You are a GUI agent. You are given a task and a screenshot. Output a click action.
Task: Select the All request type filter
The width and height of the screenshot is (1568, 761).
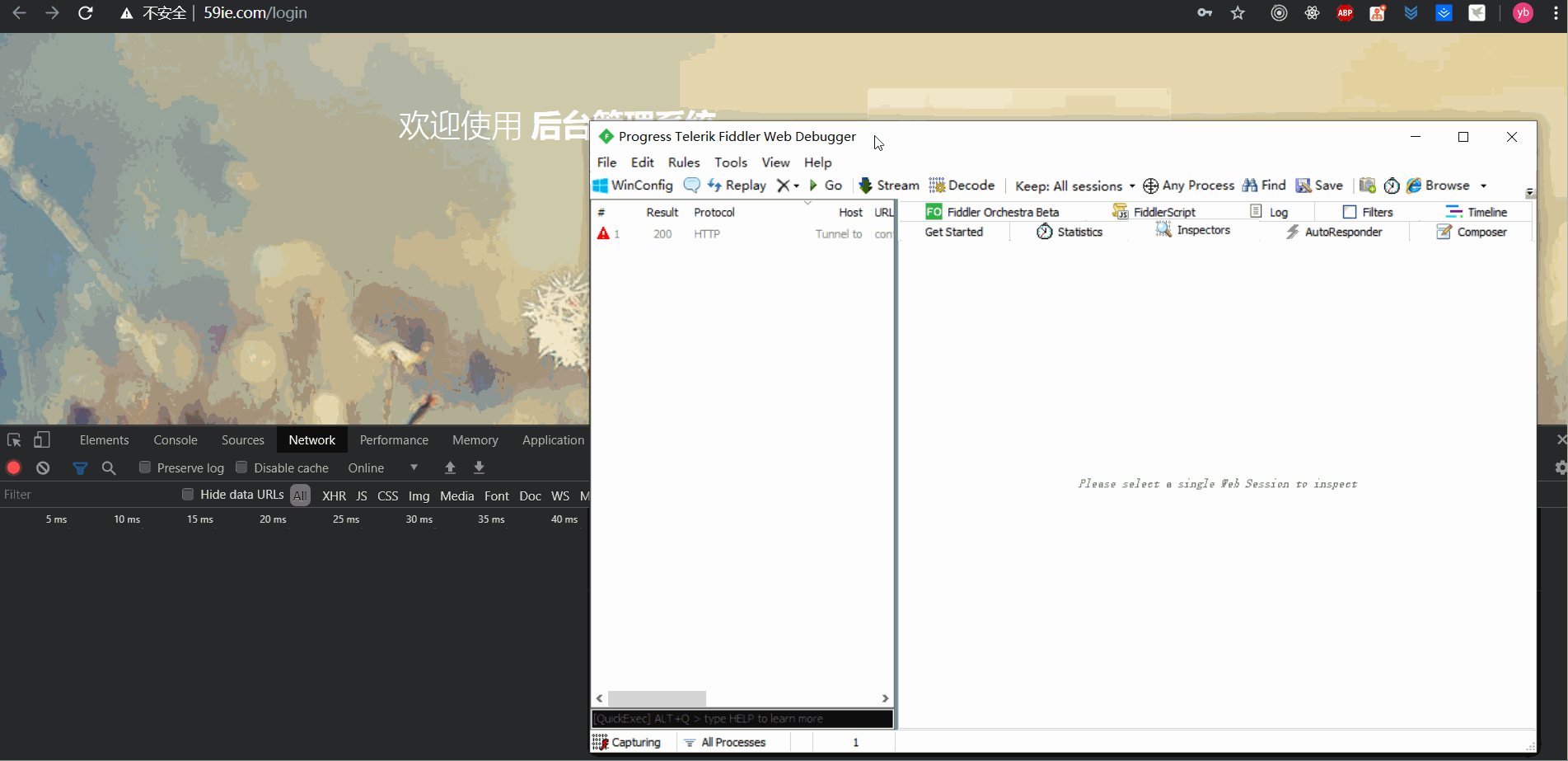coord(300,496)
